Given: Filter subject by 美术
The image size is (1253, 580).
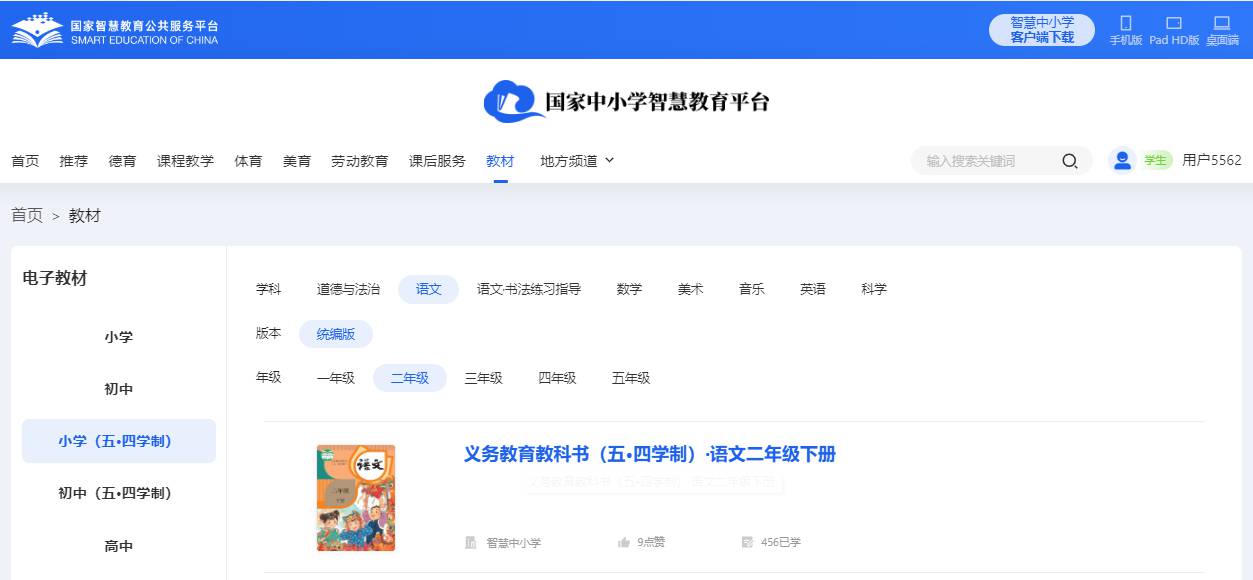Looking at the screenshot, I should [690, 289].
